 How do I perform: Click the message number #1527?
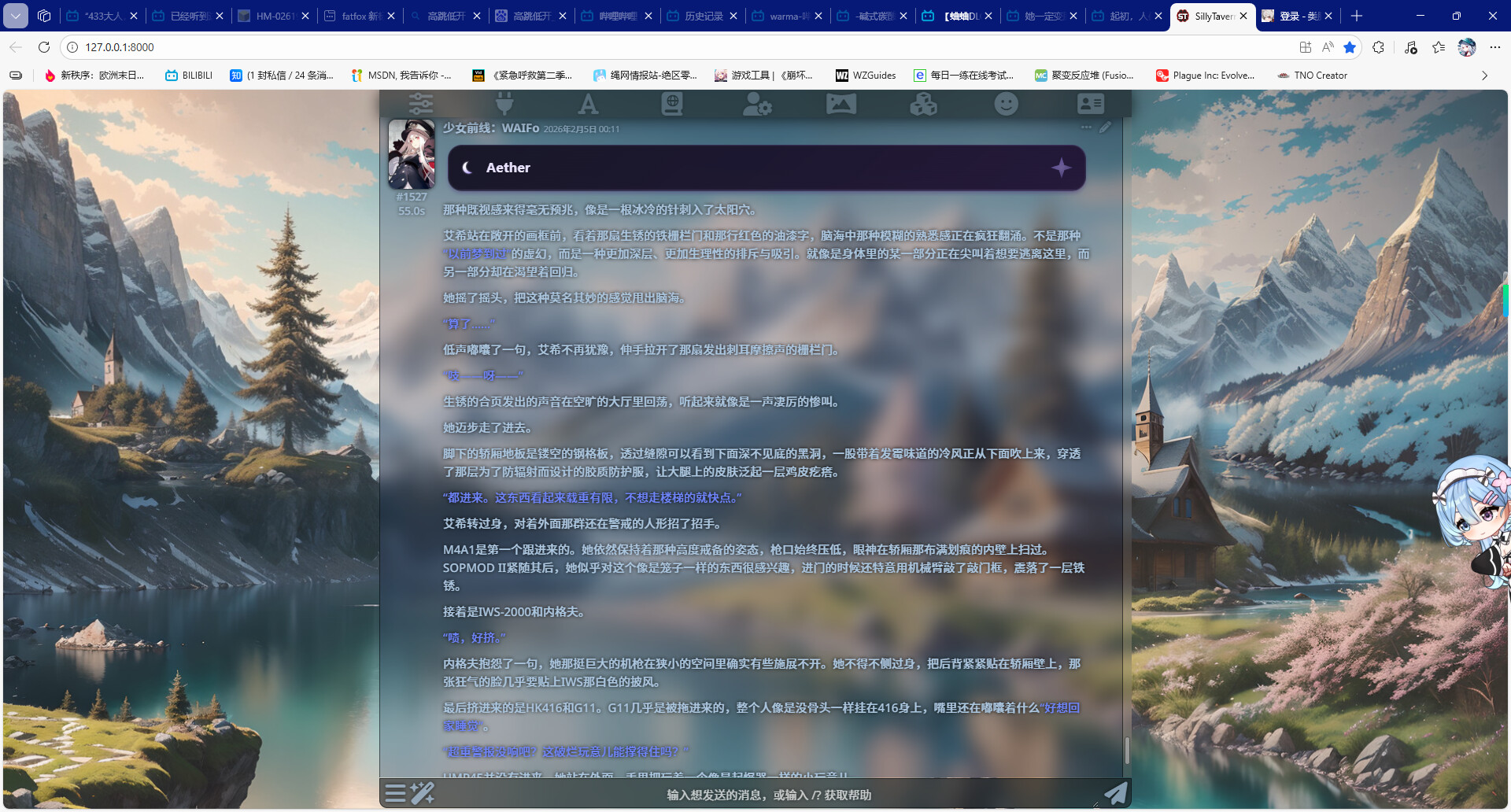click(x=412, y=197)
